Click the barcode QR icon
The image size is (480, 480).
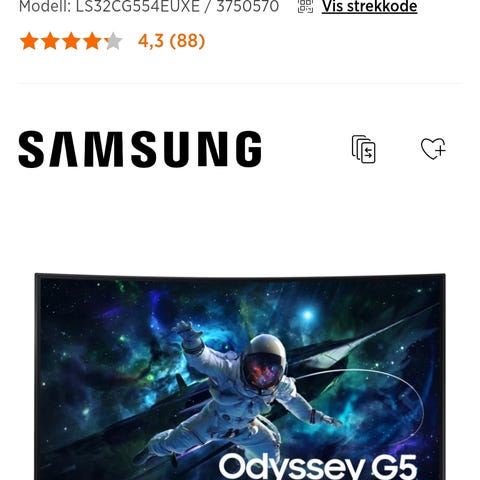[x=305, y=6]
